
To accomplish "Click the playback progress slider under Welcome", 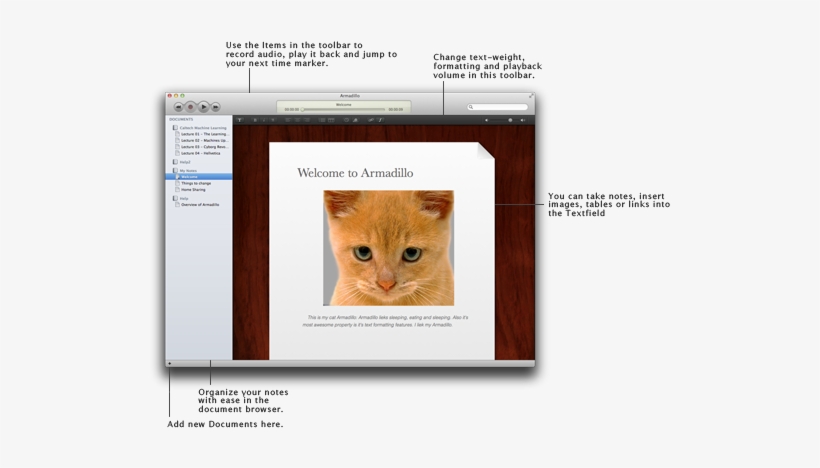I will tap(343, 109).
